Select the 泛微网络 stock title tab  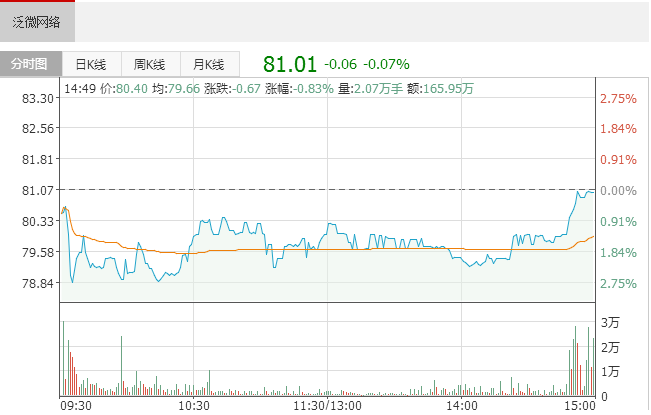click(37, 21)
